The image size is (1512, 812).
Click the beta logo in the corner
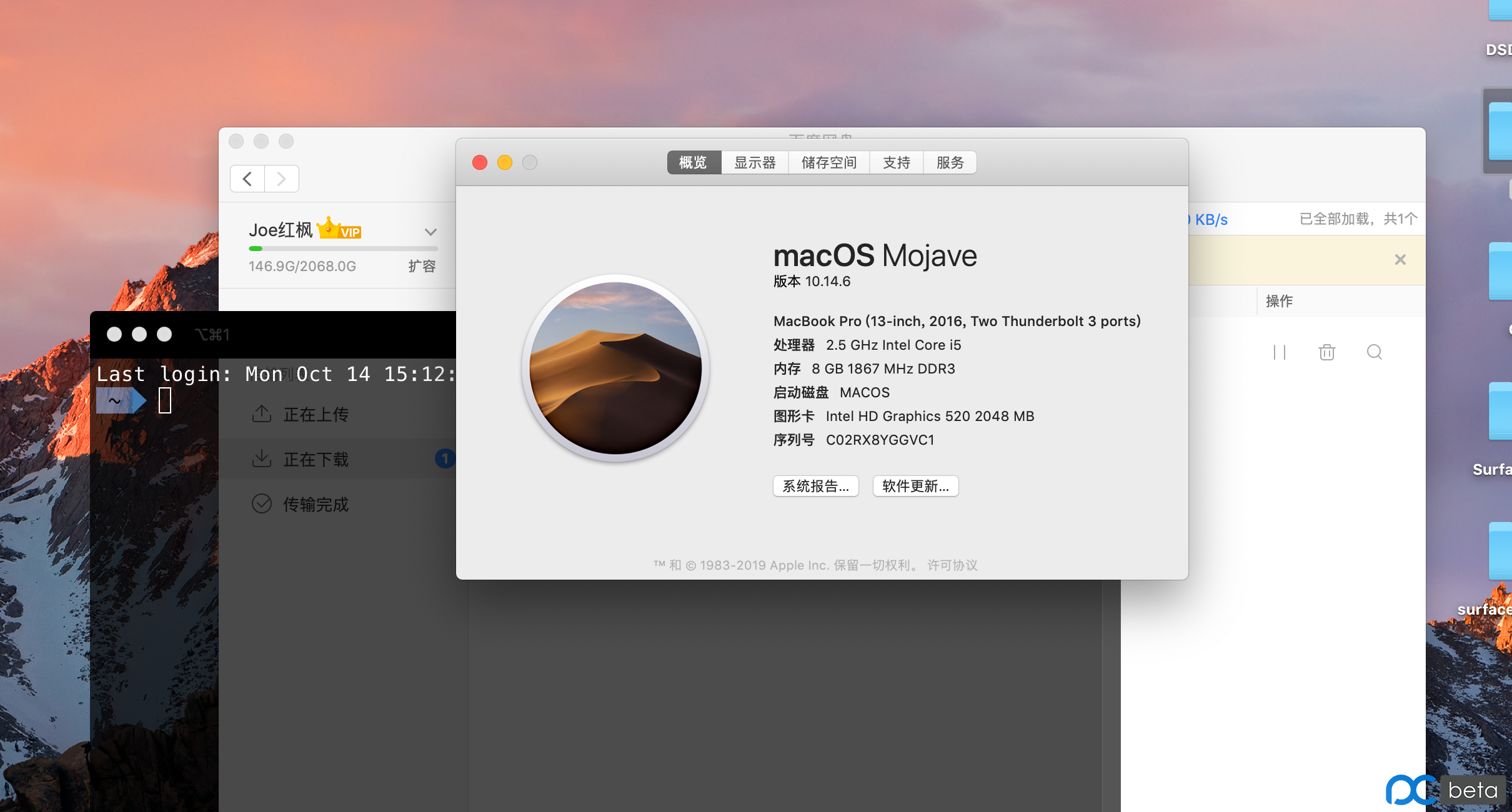pyautogui.click(x=1445, y=790)
